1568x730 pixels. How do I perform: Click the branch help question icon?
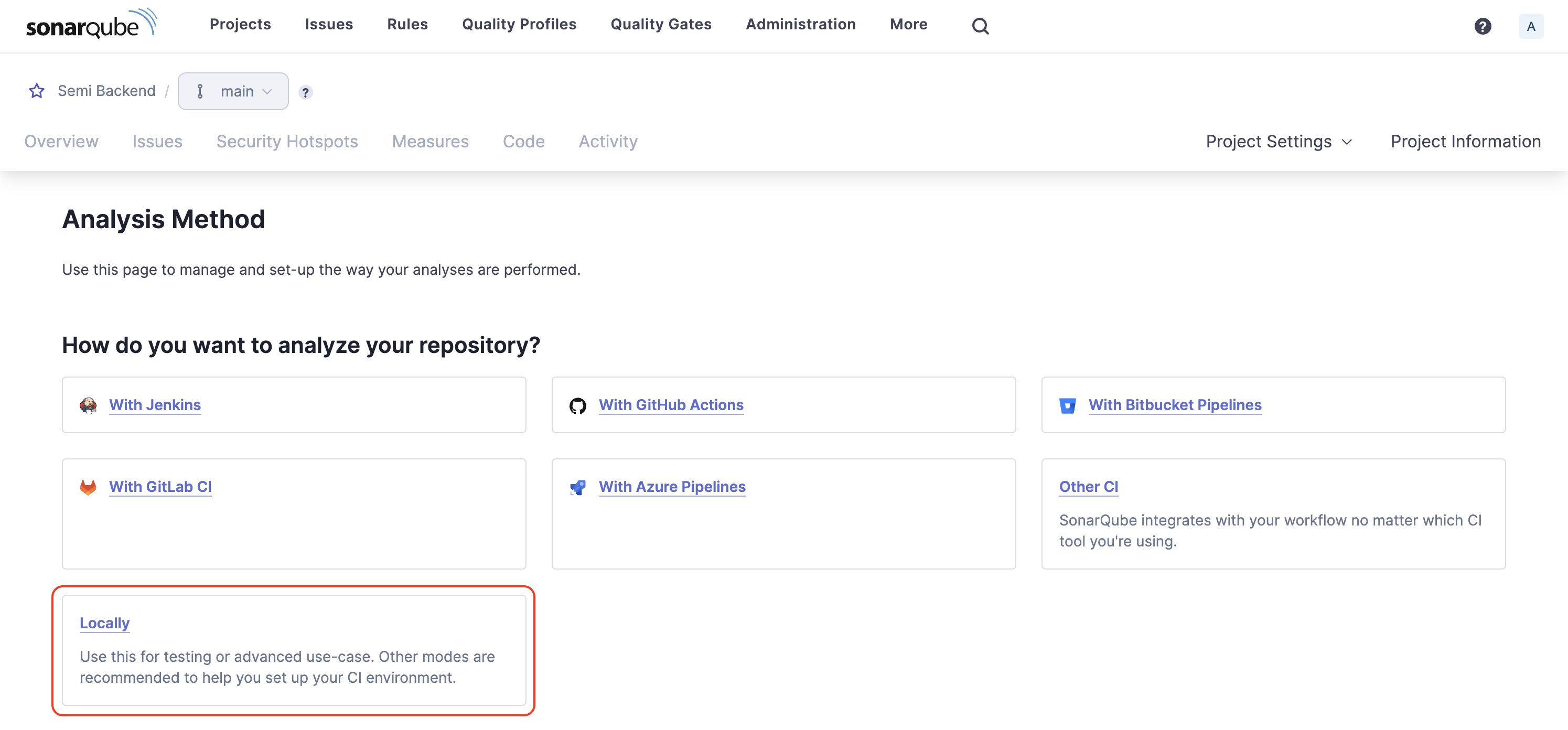(x=306, y=92)
